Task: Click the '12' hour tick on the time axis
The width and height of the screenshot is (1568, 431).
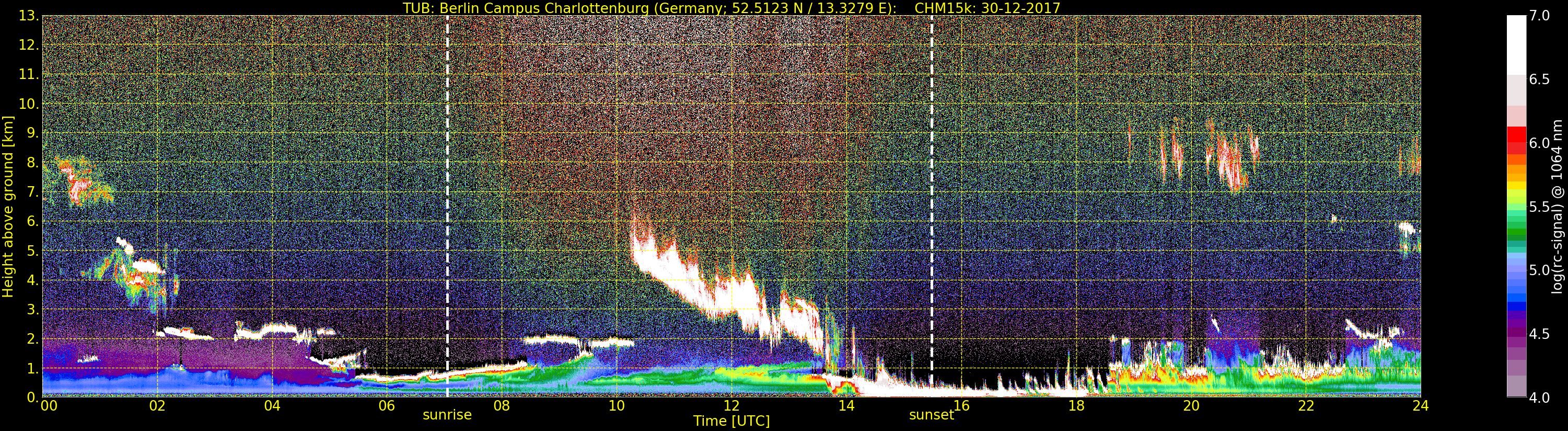Action: [x=731, y=405]
